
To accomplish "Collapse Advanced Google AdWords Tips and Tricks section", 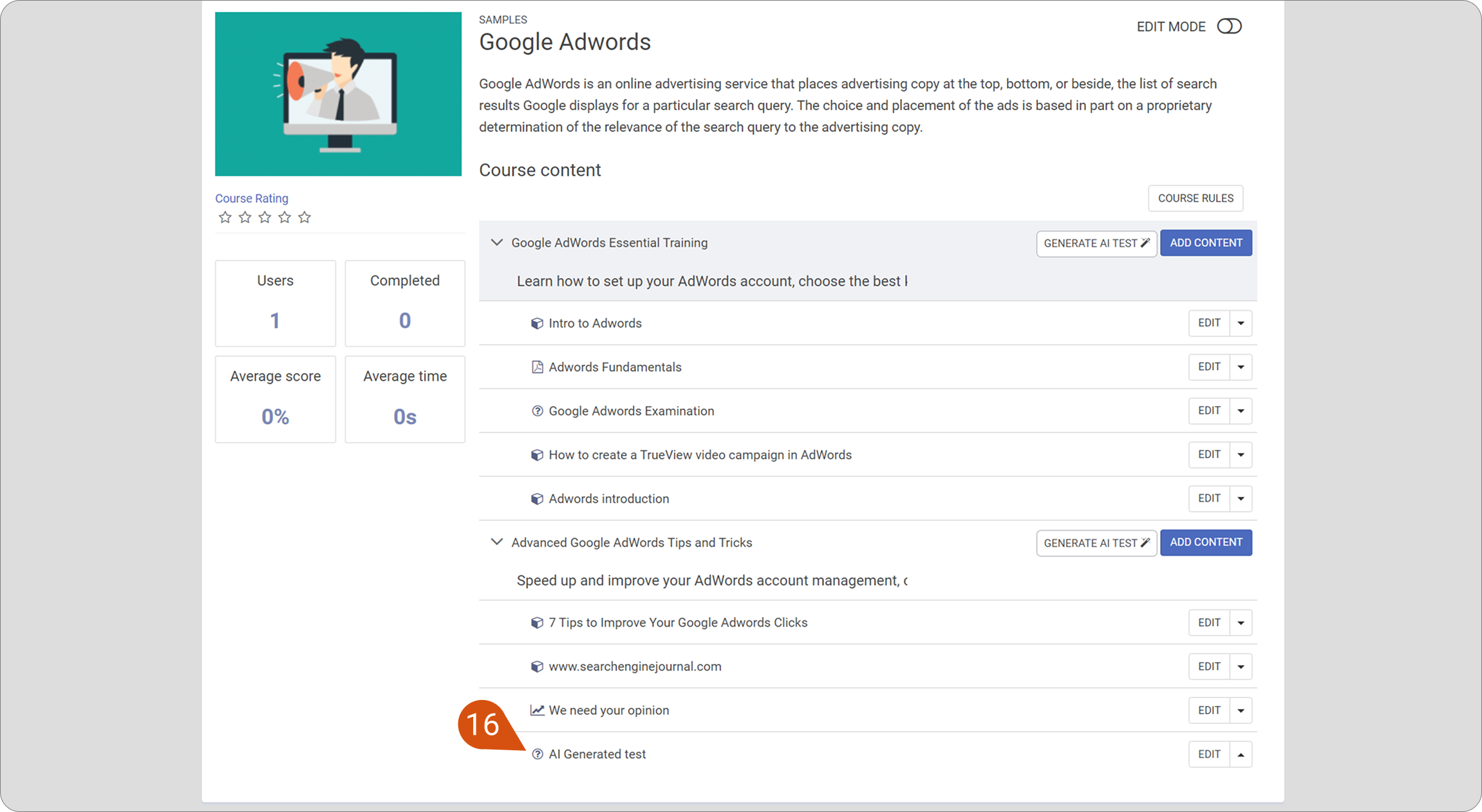I will (496, 542).
